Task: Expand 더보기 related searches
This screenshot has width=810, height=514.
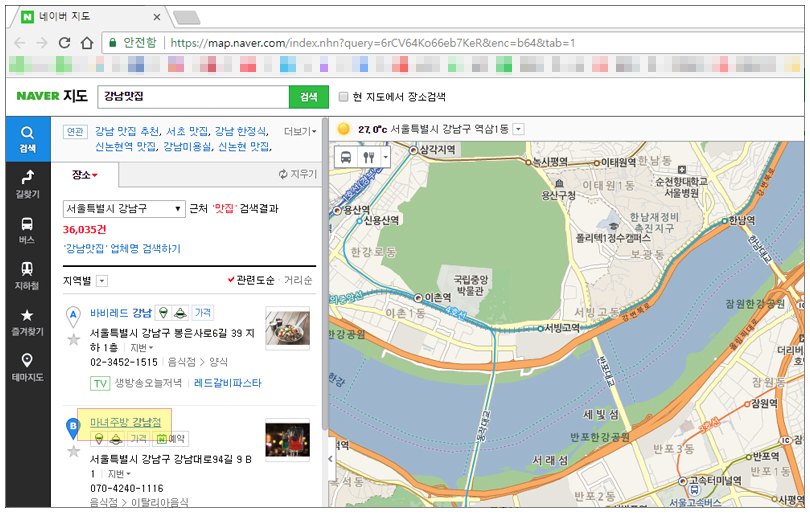Action: point(300,132)
